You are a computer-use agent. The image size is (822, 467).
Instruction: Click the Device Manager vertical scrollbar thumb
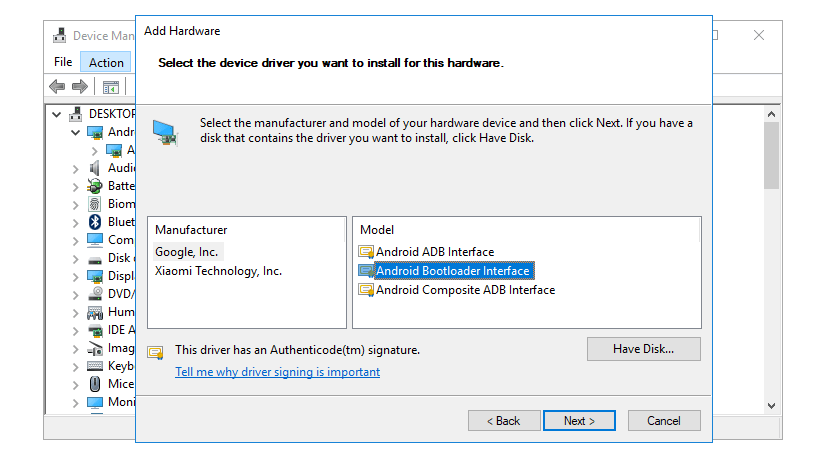[771, 155]
